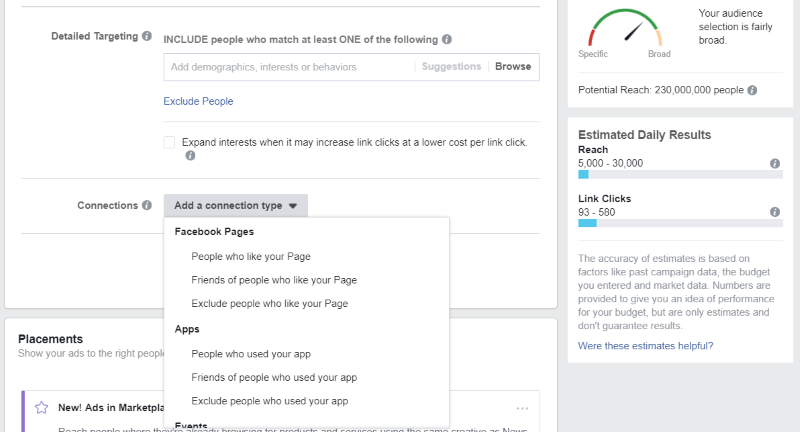Click the demographics, interests or behaviors field
The width and height of the screenshot is (800, 432).
click(289, 67)
